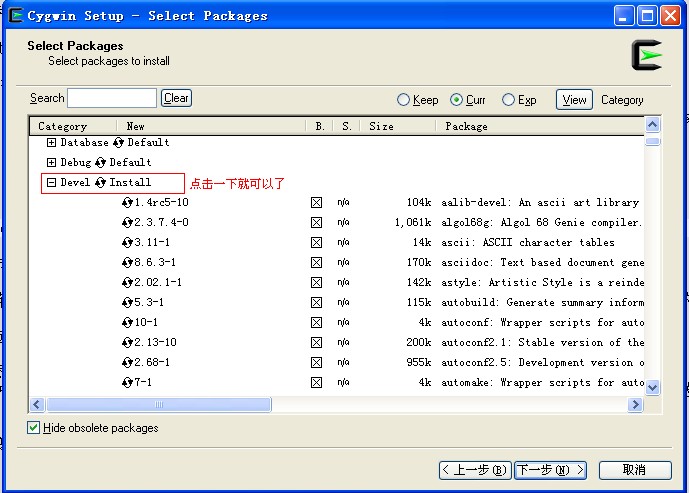Image resolution: width=689 pixels, height=493 pixels.
Task: Click the astyle package description text
Action: tap(542, 283)
